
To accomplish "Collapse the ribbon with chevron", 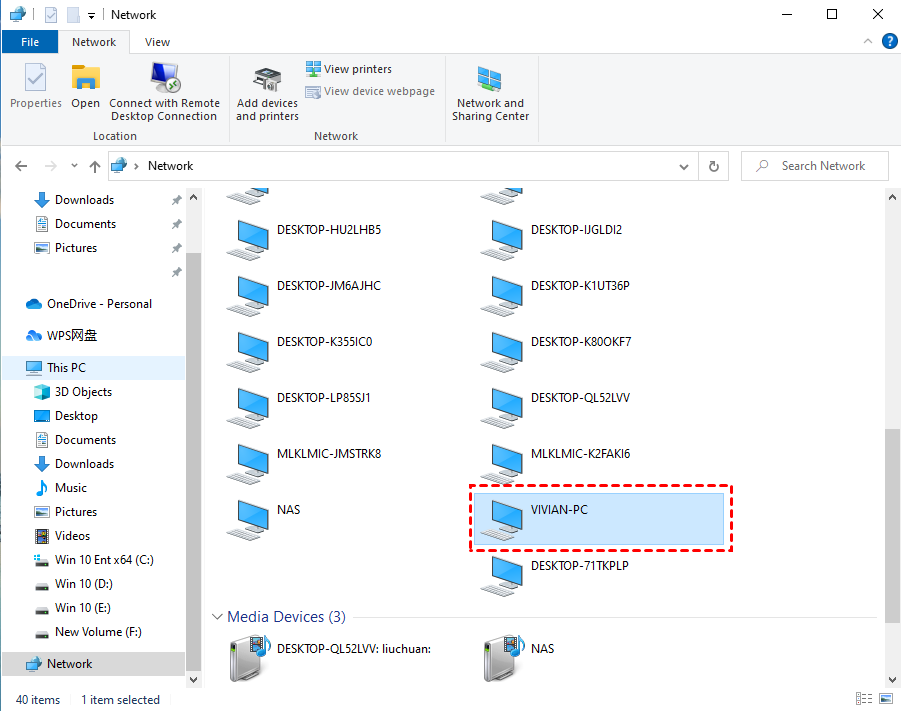I will pyautogui.click(x=868, y=42).
